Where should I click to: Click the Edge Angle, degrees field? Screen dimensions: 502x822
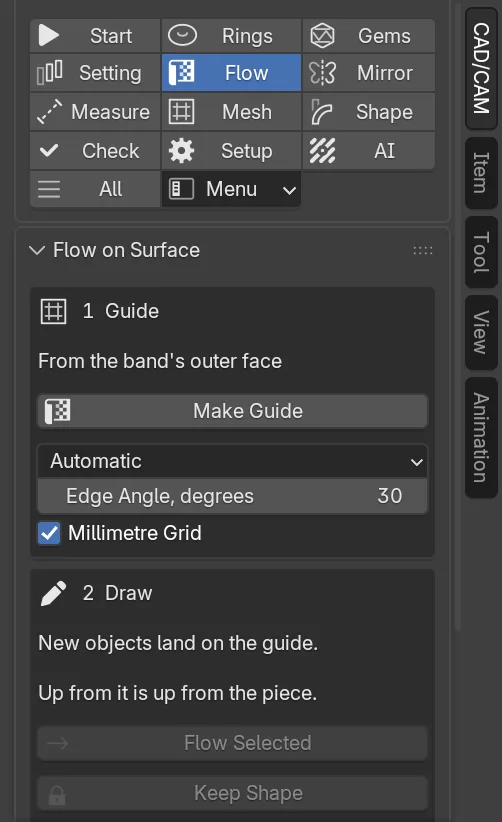coord(233,496)
